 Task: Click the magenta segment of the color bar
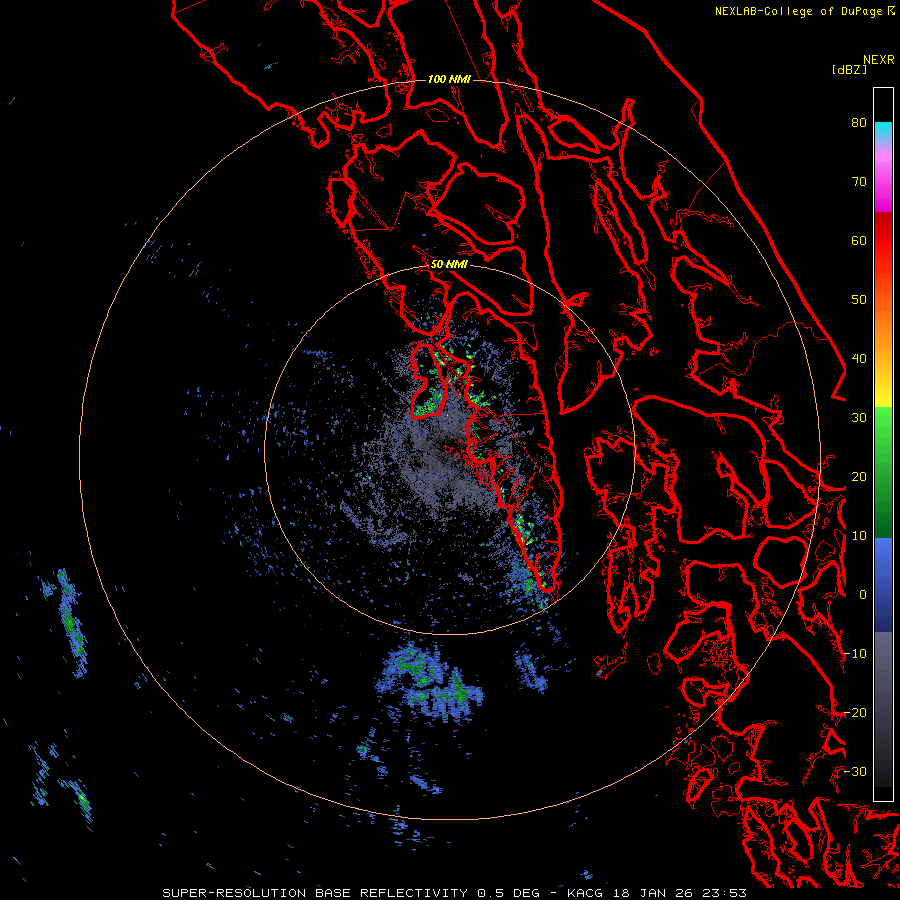click(883, 183)
